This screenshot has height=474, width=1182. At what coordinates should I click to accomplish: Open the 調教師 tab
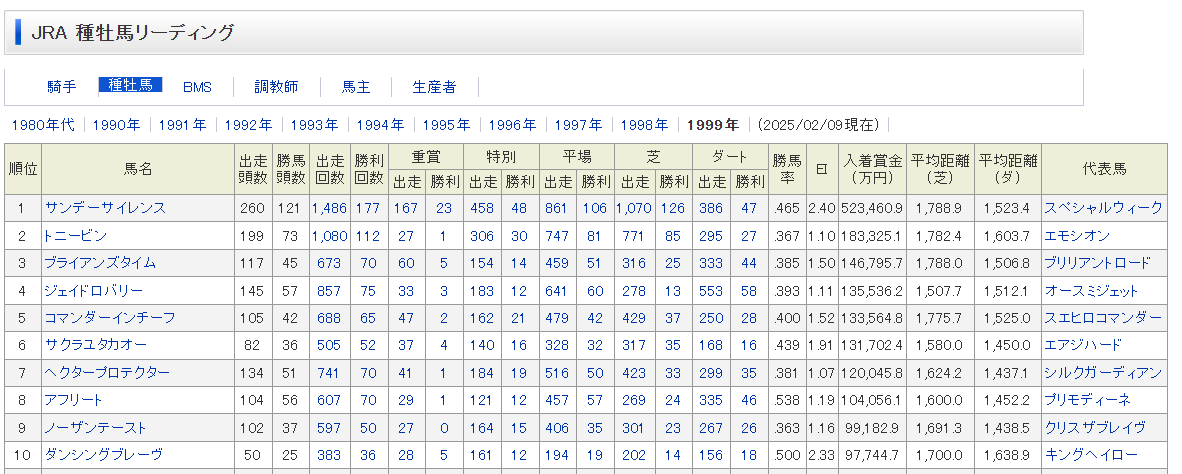coord(276,87)
